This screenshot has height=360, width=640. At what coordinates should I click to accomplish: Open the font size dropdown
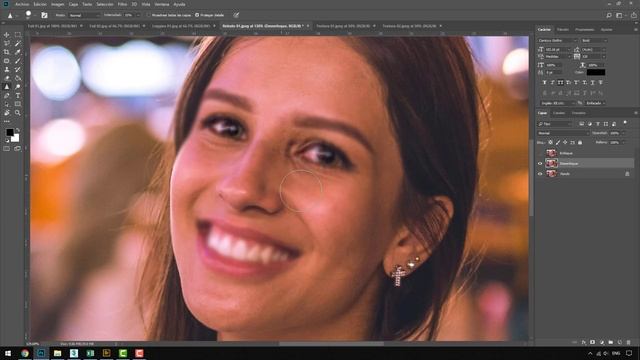pos(558,49)
